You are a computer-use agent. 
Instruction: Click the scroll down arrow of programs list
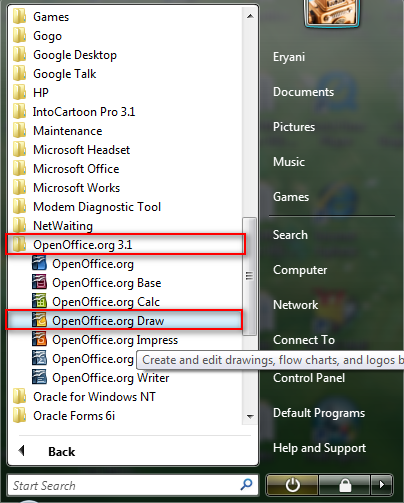(250, 416)
